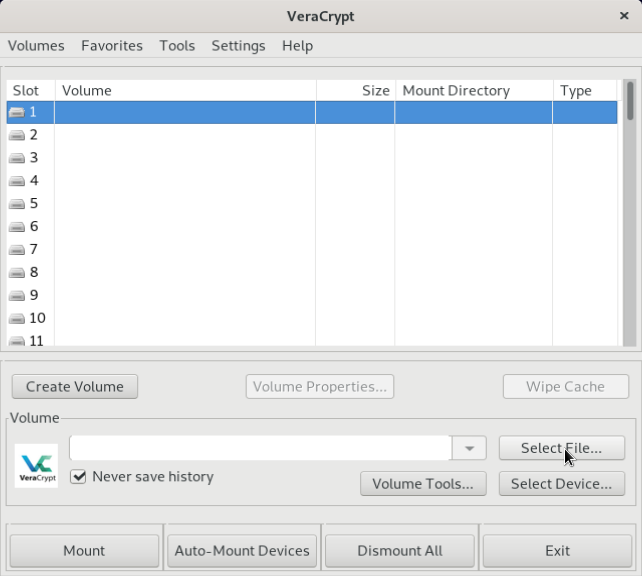
Task: Select the drive icon for slot 10
Action: [x=17, y=318]
